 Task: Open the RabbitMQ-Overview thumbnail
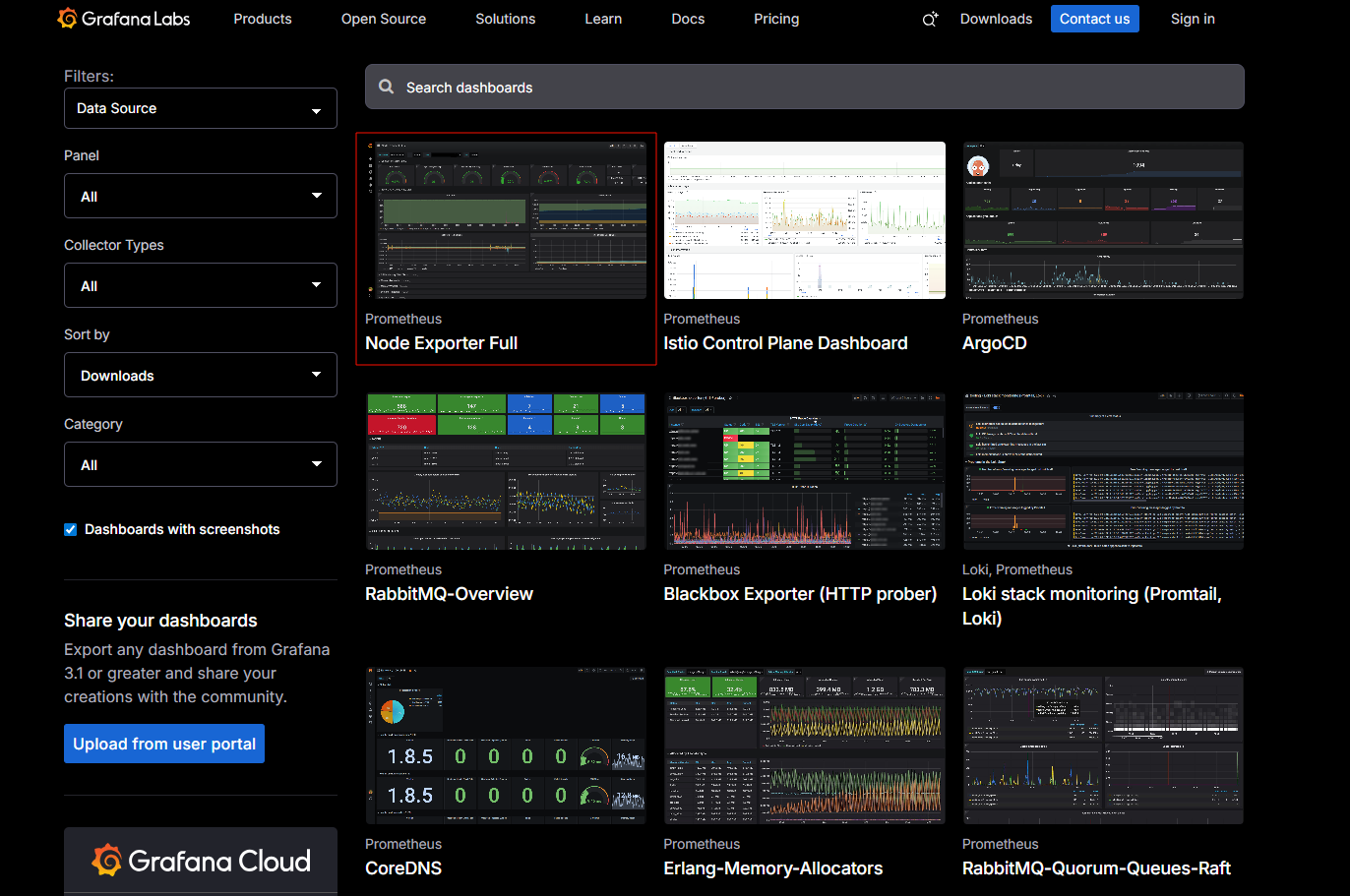click(x=506, y=471)
